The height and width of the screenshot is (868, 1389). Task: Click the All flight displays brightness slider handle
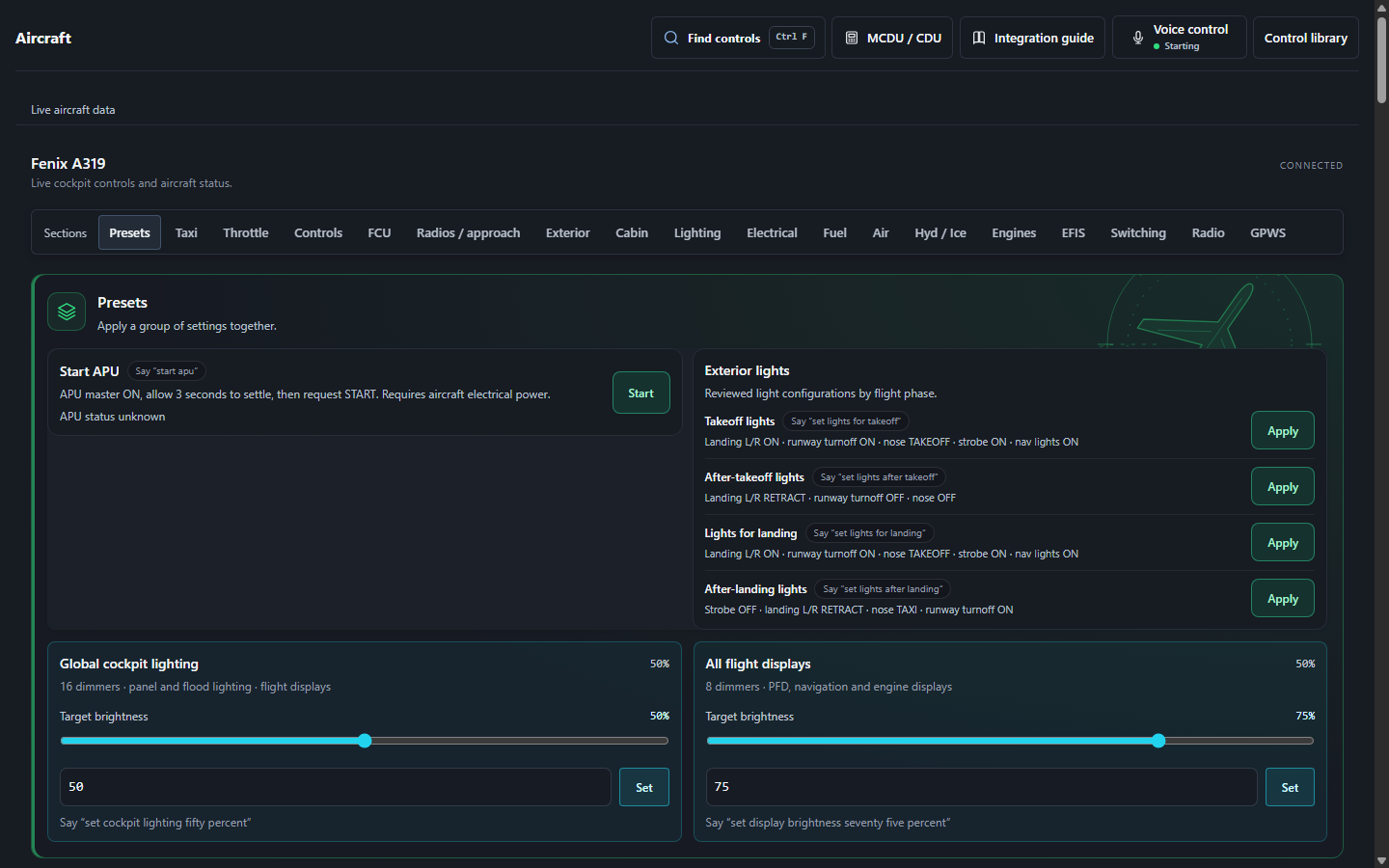(1158, 741)
